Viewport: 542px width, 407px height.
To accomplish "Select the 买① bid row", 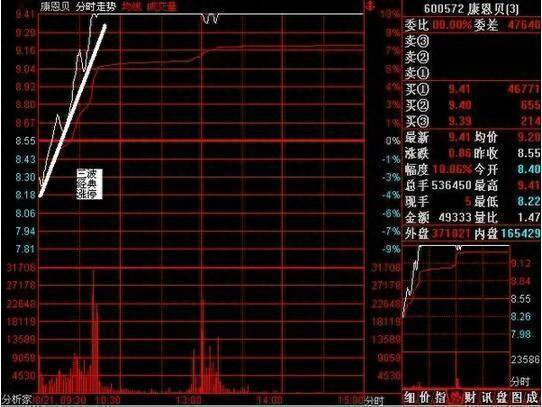I will tap(471, 90).
